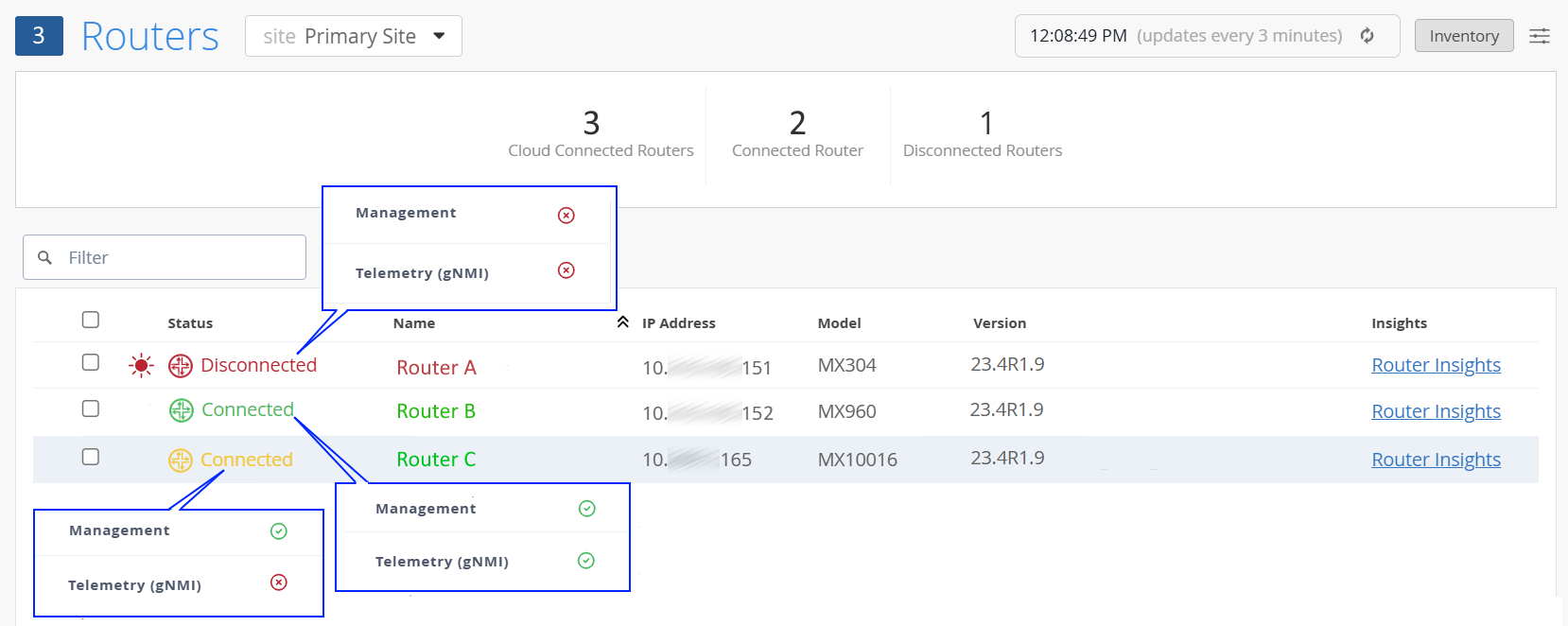Check the Router A row checkbox

(x=91, y=362)
